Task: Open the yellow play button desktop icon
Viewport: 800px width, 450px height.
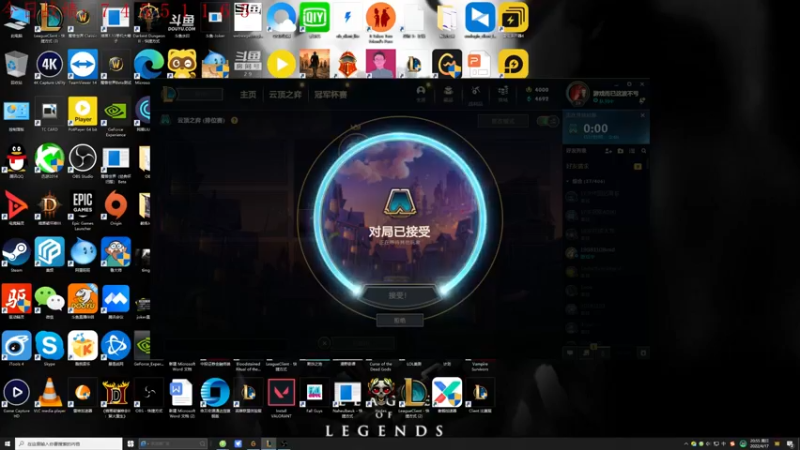Action: coord(281,64)
